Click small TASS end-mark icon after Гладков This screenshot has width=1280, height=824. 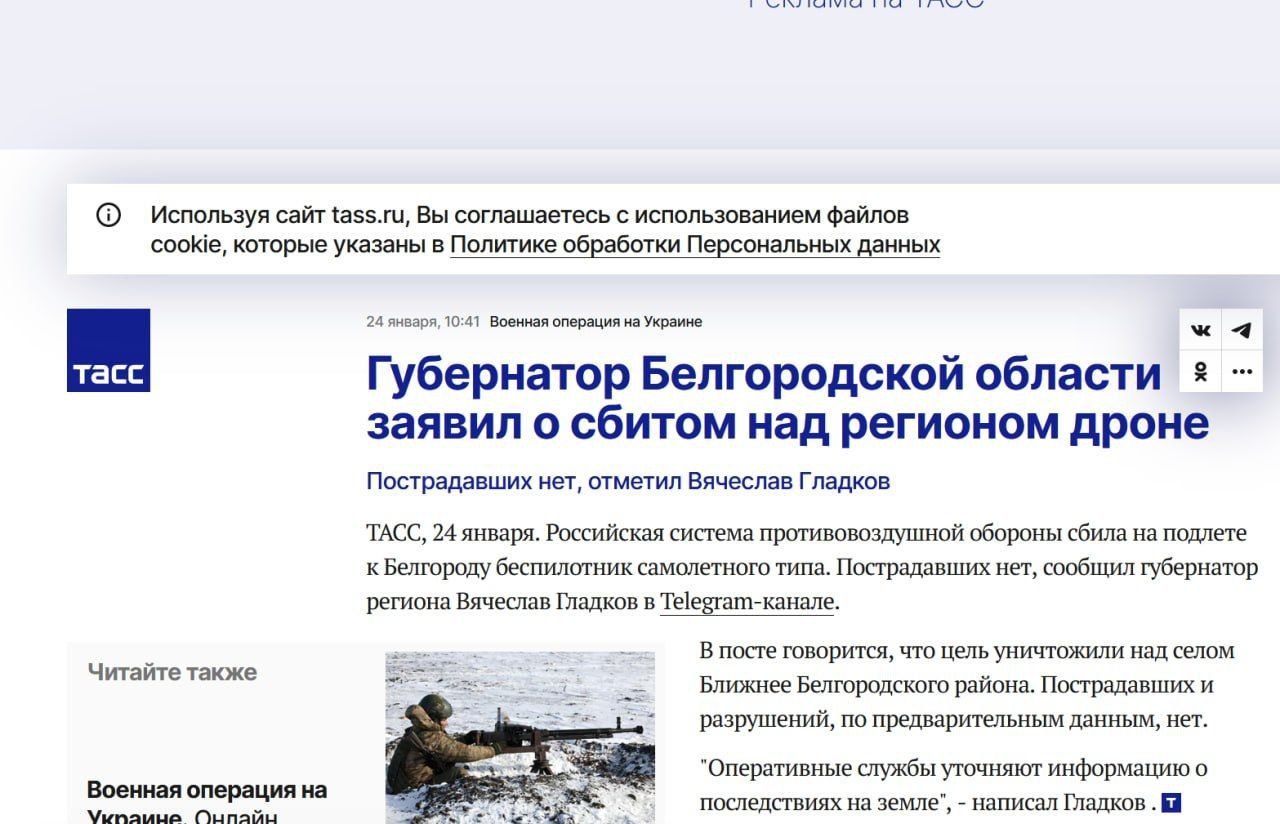1172,803
